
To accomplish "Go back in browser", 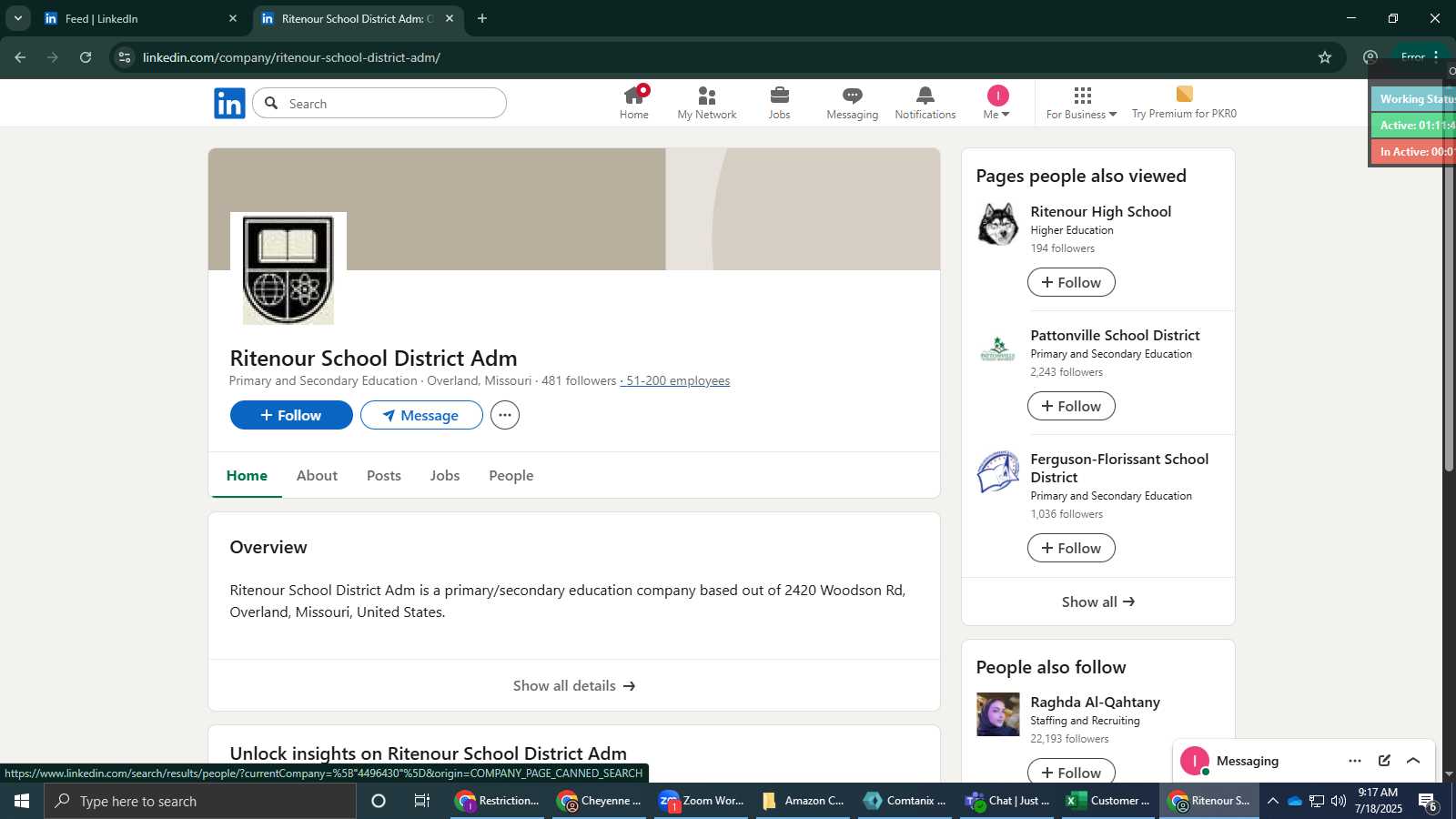I will tap(20, 57).
